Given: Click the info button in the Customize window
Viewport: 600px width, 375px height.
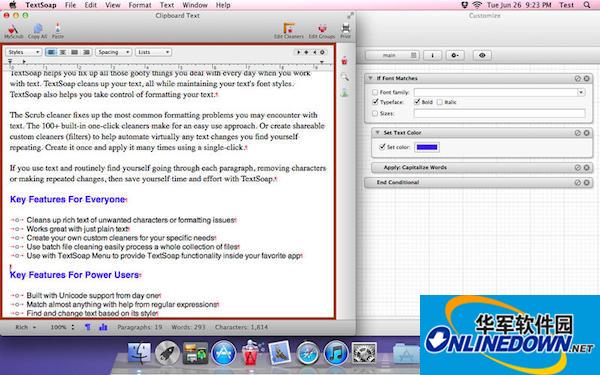Looking at the screenshot, I should (433, 55).
